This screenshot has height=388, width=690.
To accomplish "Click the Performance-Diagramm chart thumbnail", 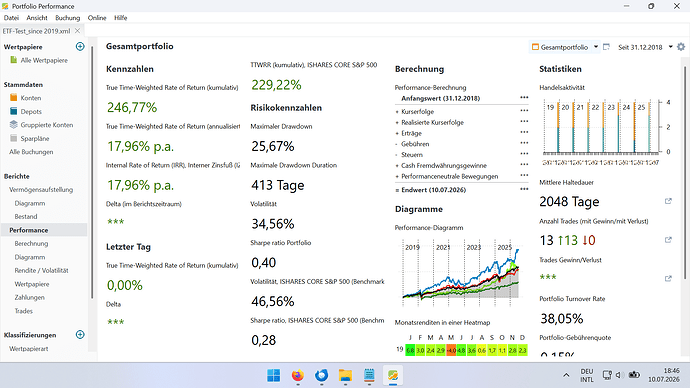I will click(461, 273).
